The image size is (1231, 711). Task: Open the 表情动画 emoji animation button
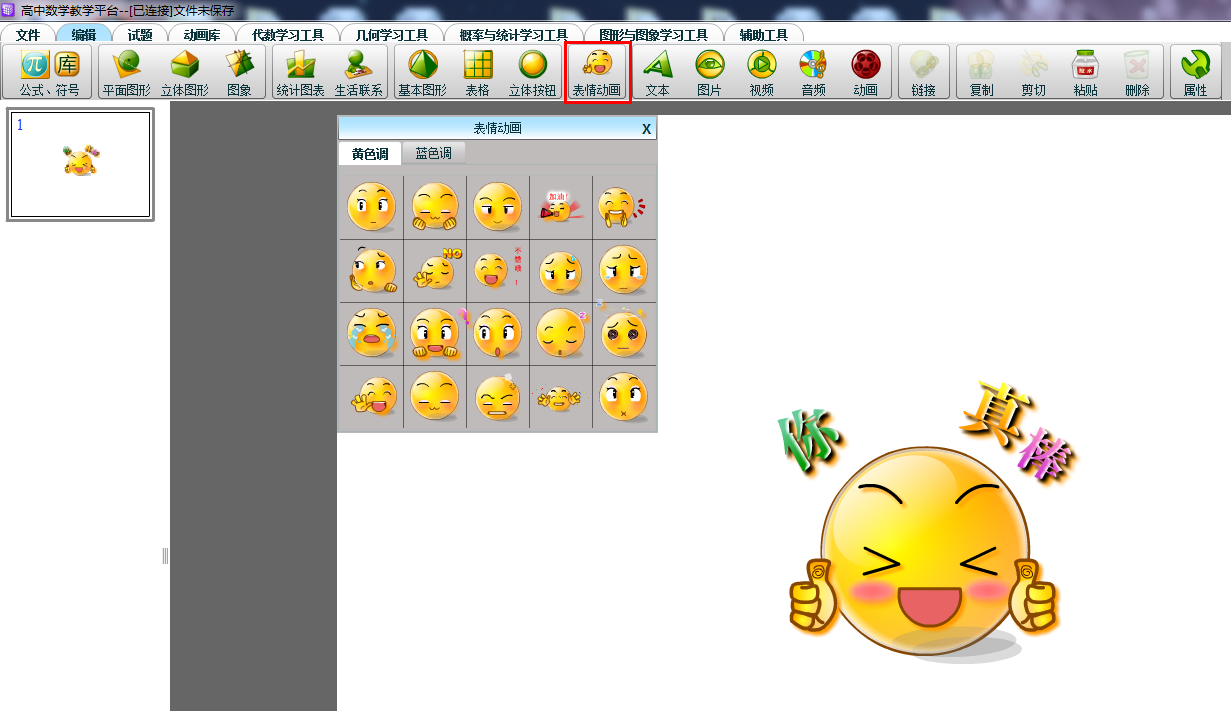596,72
